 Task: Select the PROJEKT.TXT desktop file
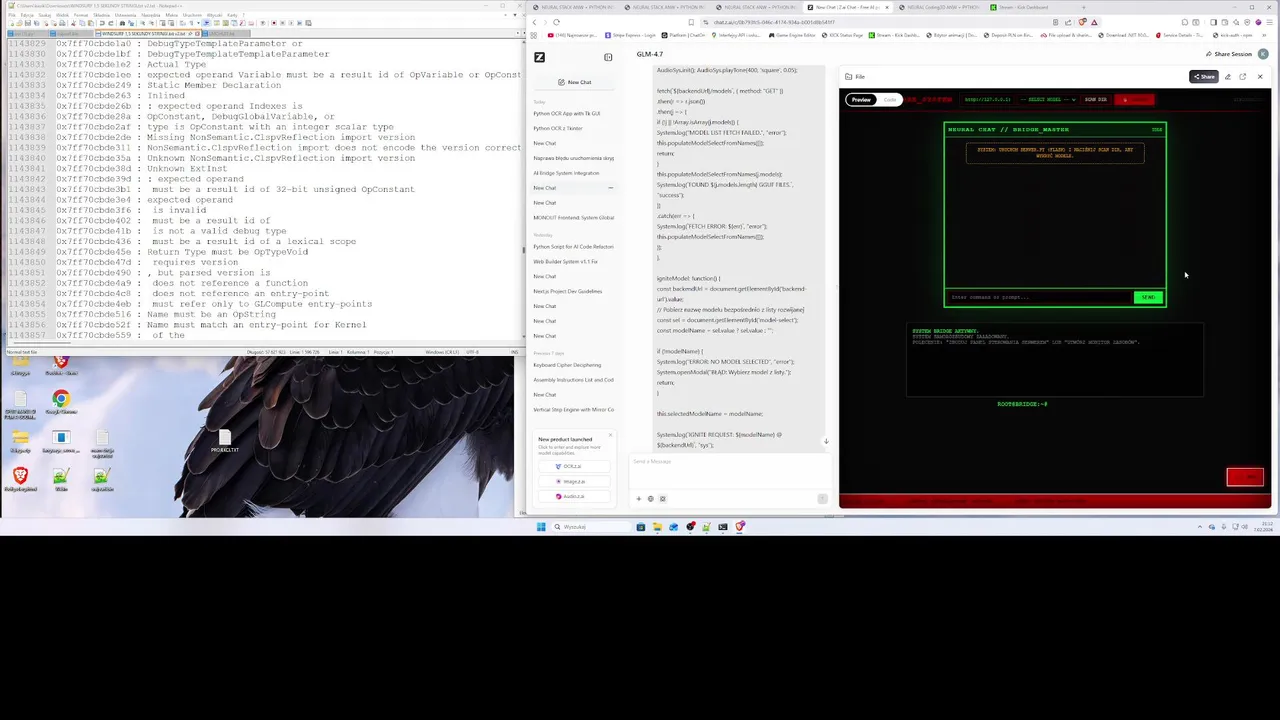click(x=225, y=441)
